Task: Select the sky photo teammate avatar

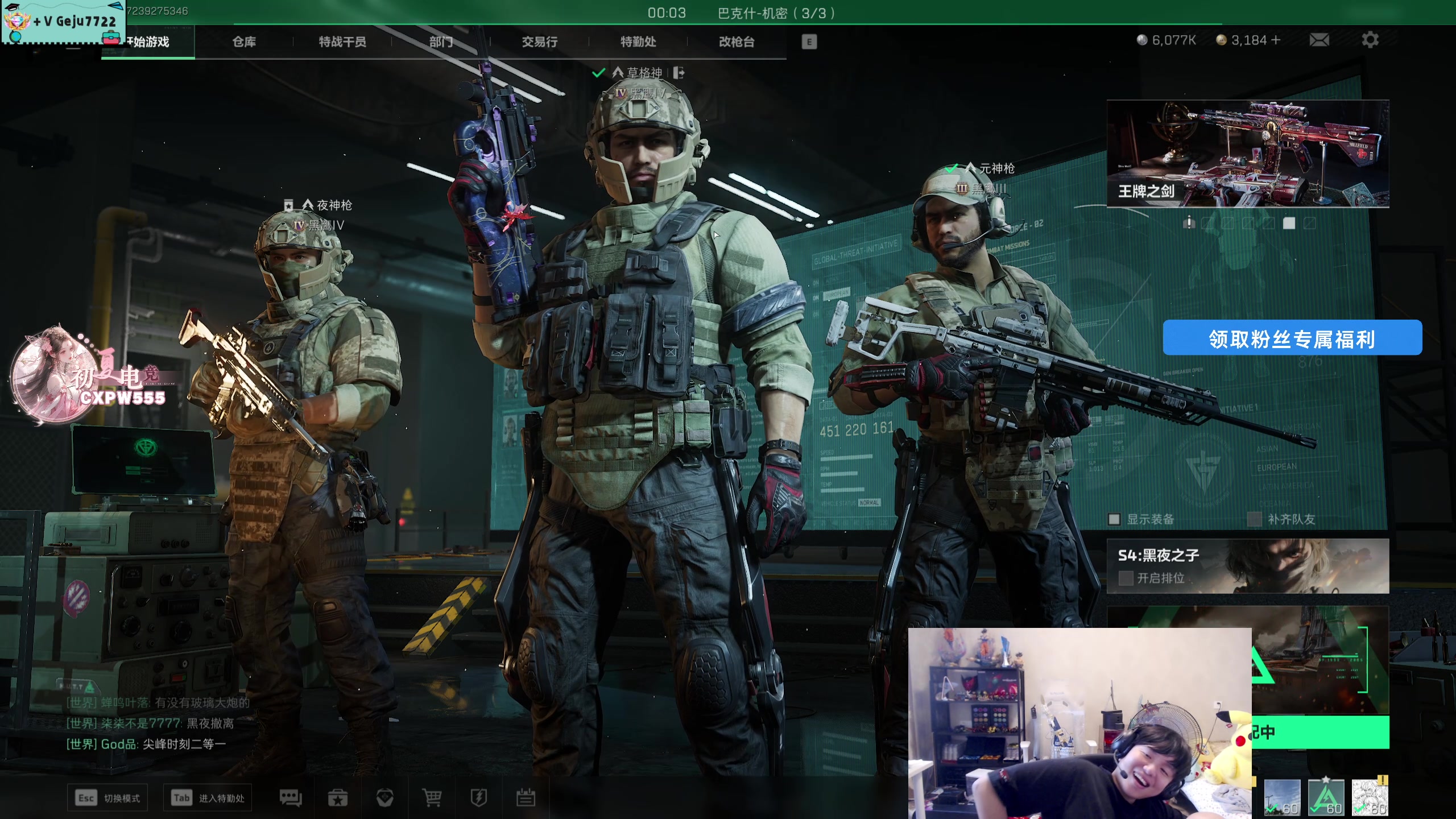Action: click(1282, 797)
